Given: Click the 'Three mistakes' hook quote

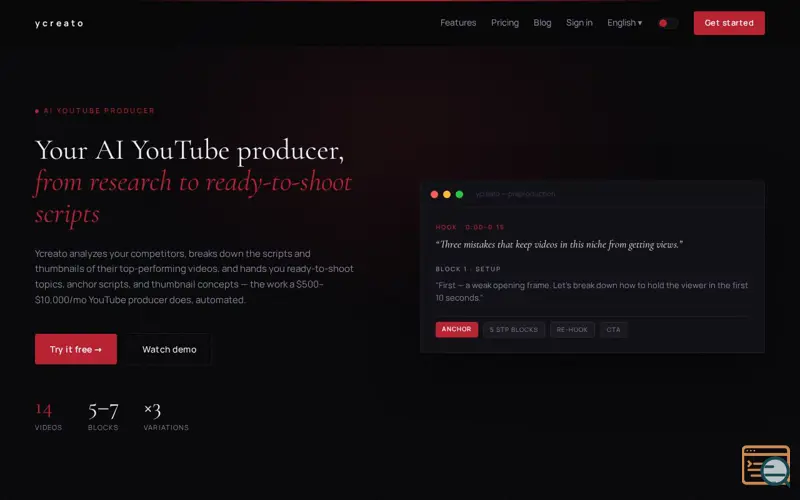Looking at the screenshot, I should point(559,244).
